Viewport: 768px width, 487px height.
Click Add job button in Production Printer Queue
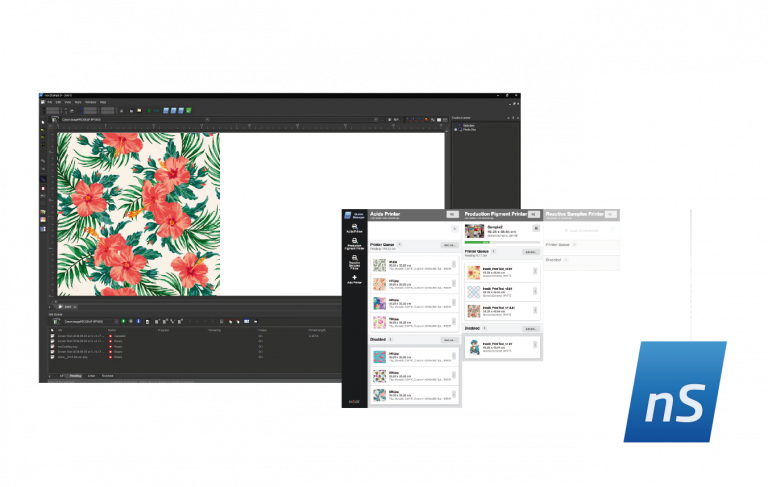(x=530, y=252)
